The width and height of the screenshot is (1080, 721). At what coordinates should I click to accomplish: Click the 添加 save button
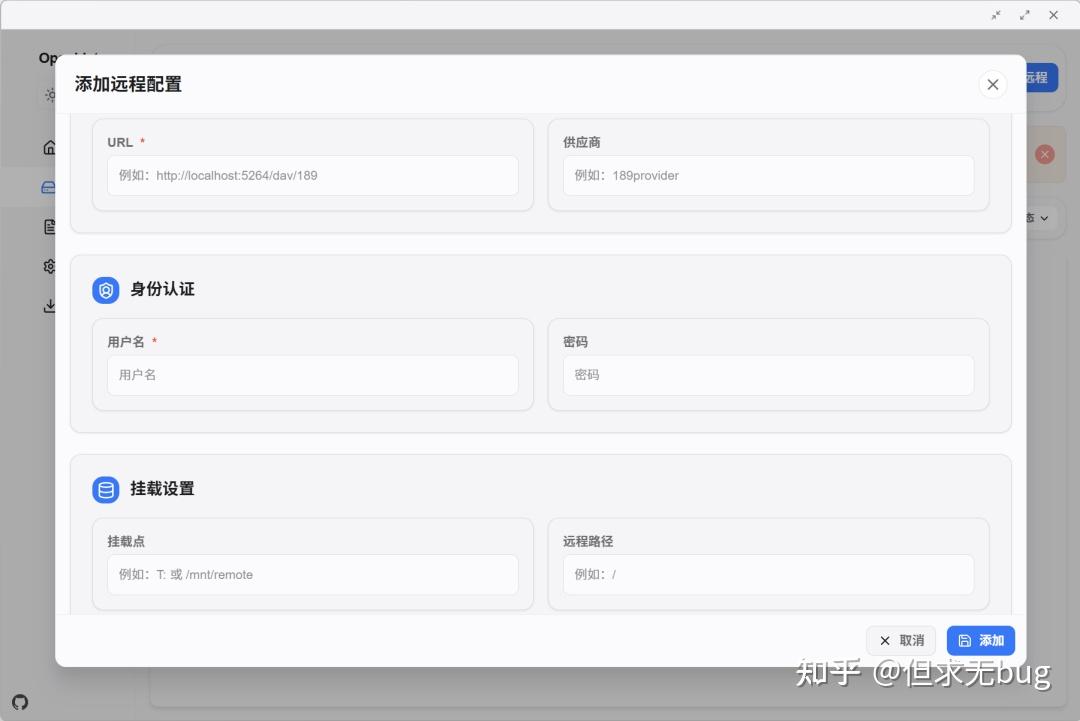[980, 640]
